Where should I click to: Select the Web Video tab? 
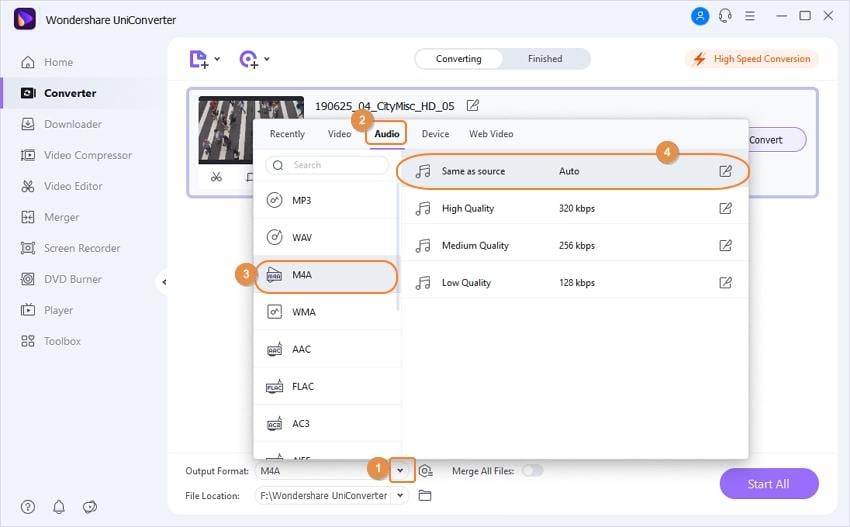click(x=491, y=134)
